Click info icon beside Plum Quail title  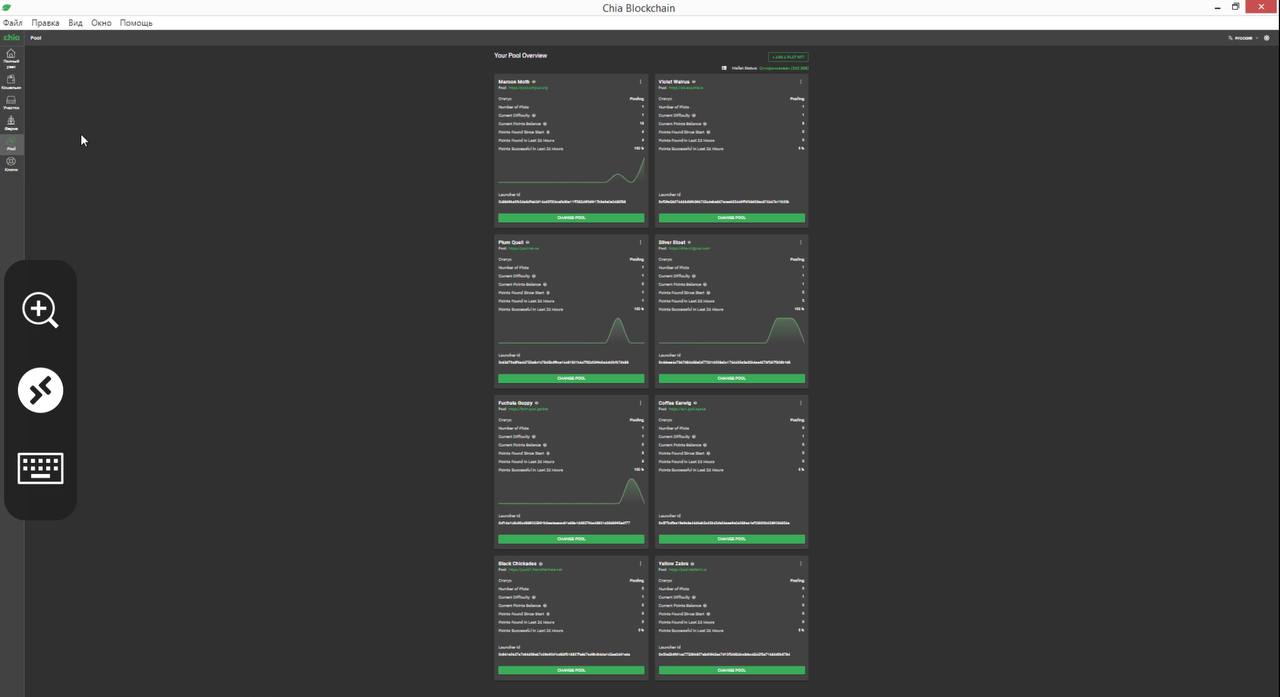click(x=528, y=242)
